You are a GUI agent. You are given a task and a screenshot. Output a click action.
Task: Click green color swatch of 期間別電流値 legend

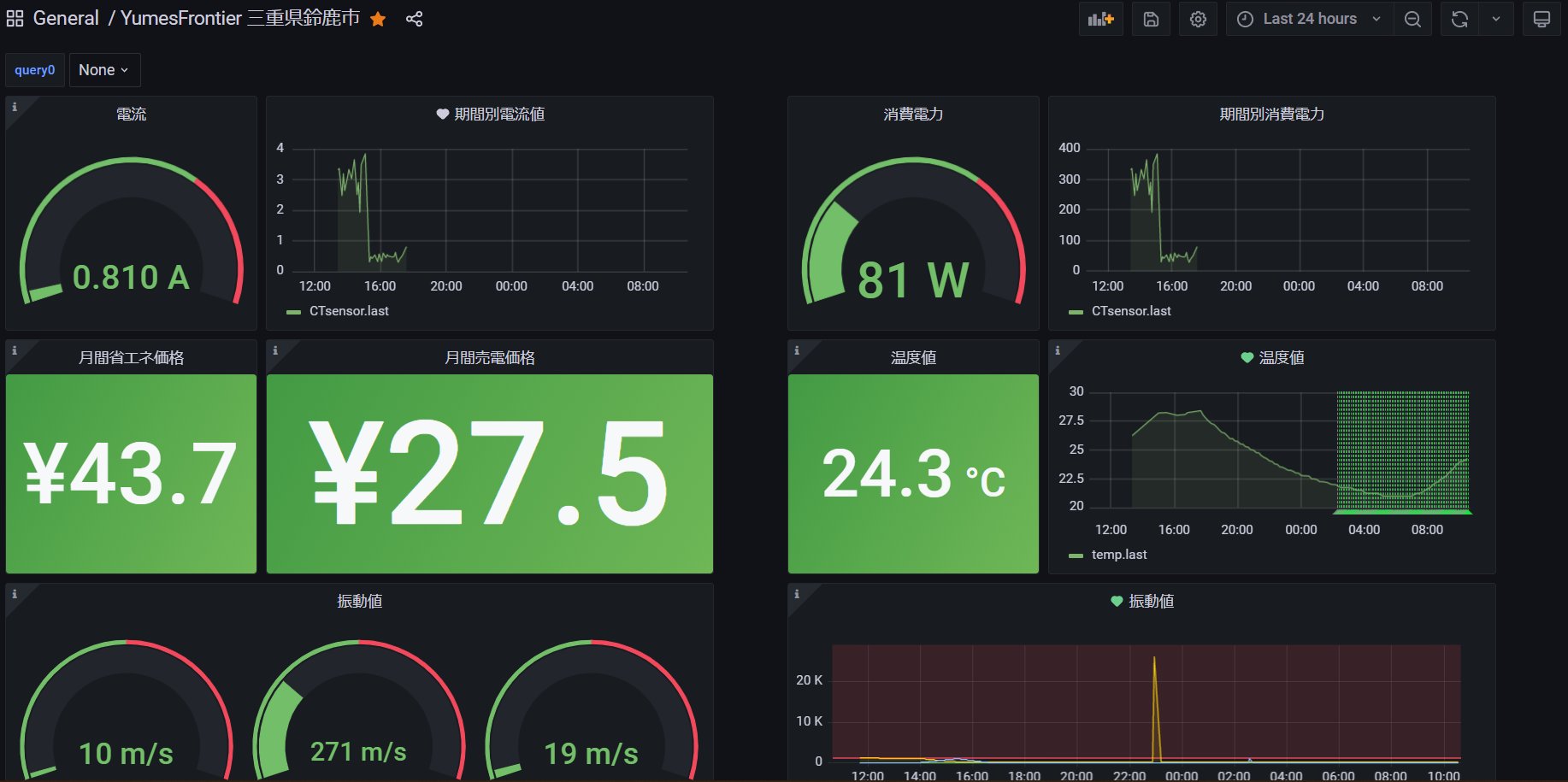click(293, 312)
